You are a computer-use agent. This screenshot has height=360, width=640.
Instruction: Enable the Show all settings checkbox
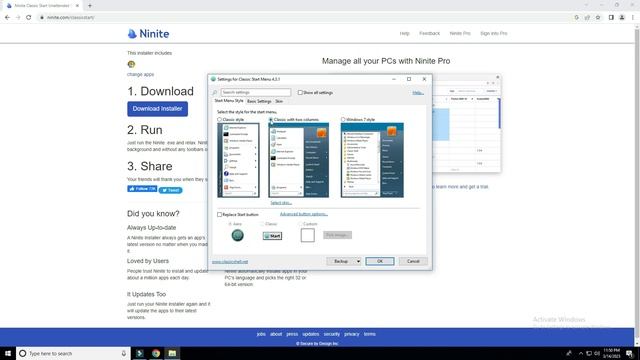coord(300,93)
